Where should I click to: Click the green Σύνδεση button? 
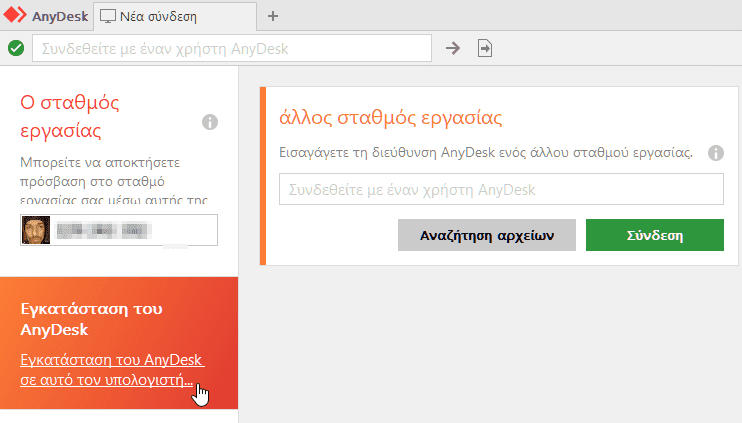tap(655, 235)
